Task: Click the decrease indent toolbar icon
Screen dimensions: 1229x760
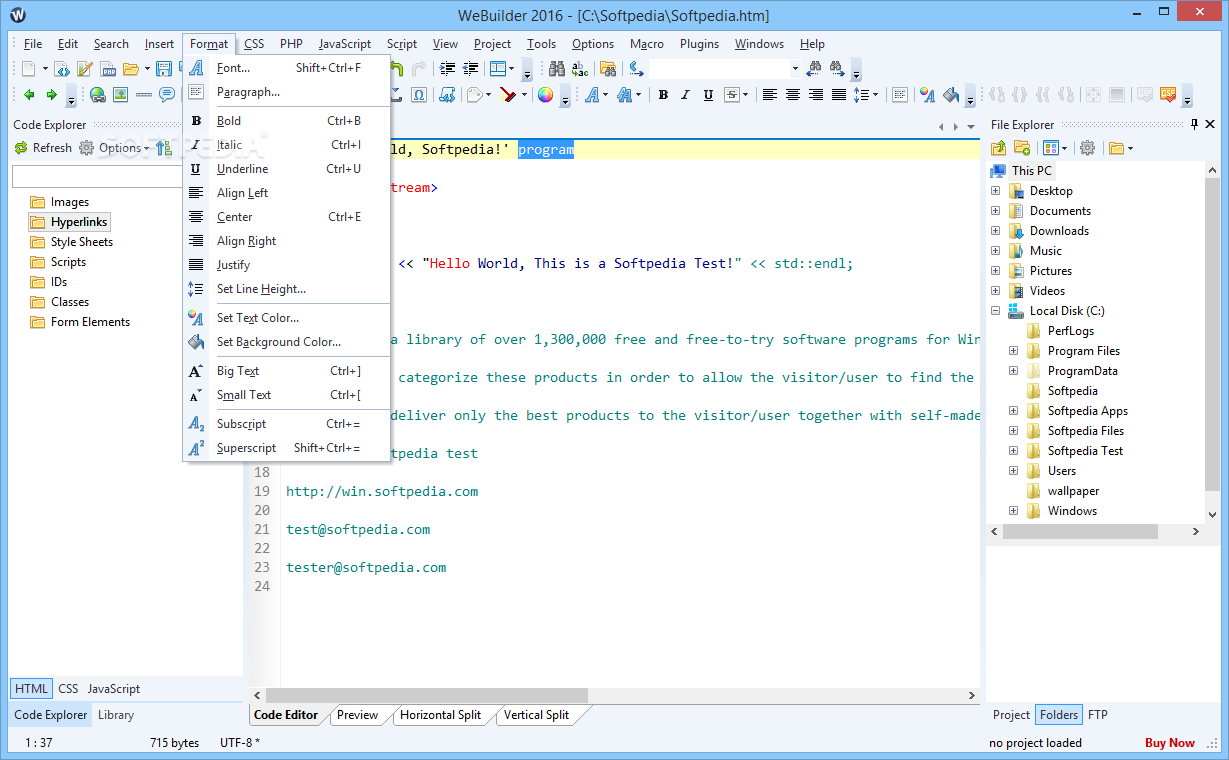Action: [469, 69]
